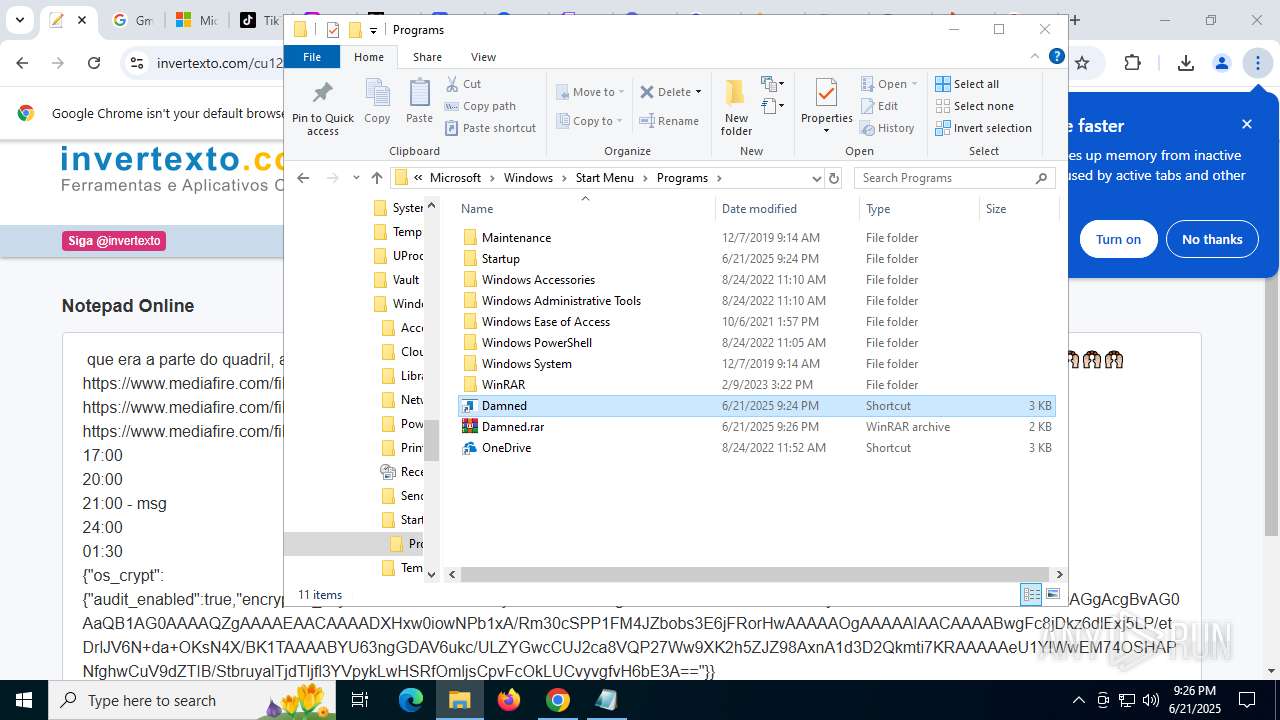Screen dimensions: 1280x720
Task: Click Invert selection
Action: pyautogui.click(x=983, y=128)
